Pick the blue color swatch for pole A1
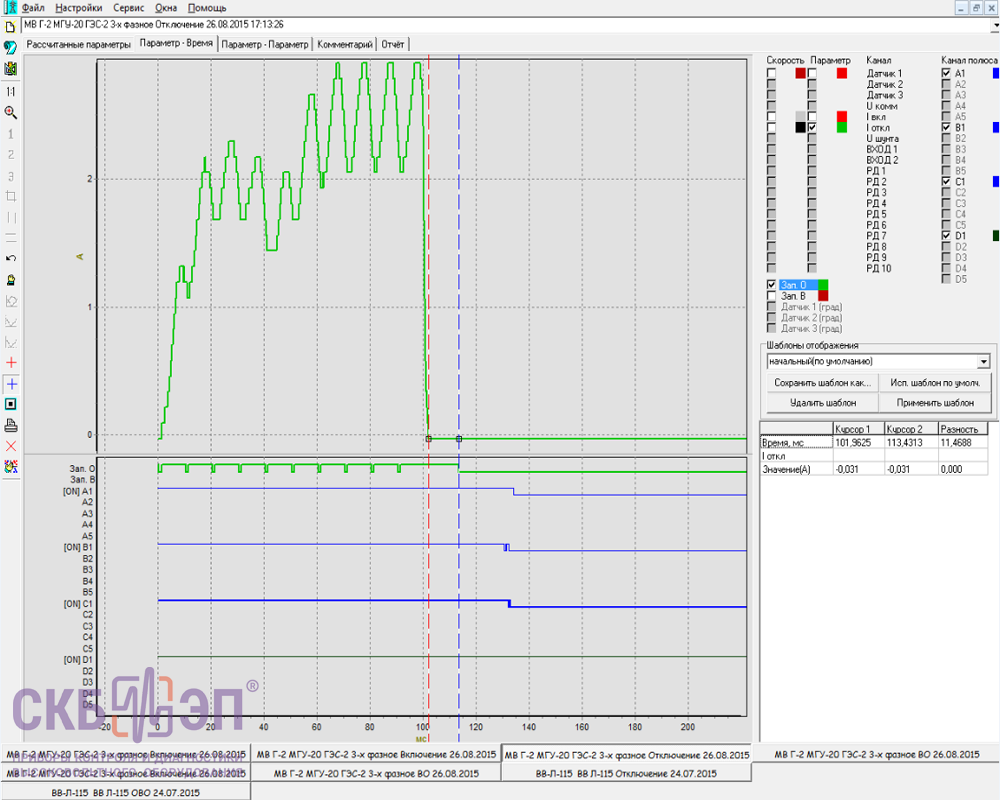Viewport: 1000px width, 800px height. point(996,73)
